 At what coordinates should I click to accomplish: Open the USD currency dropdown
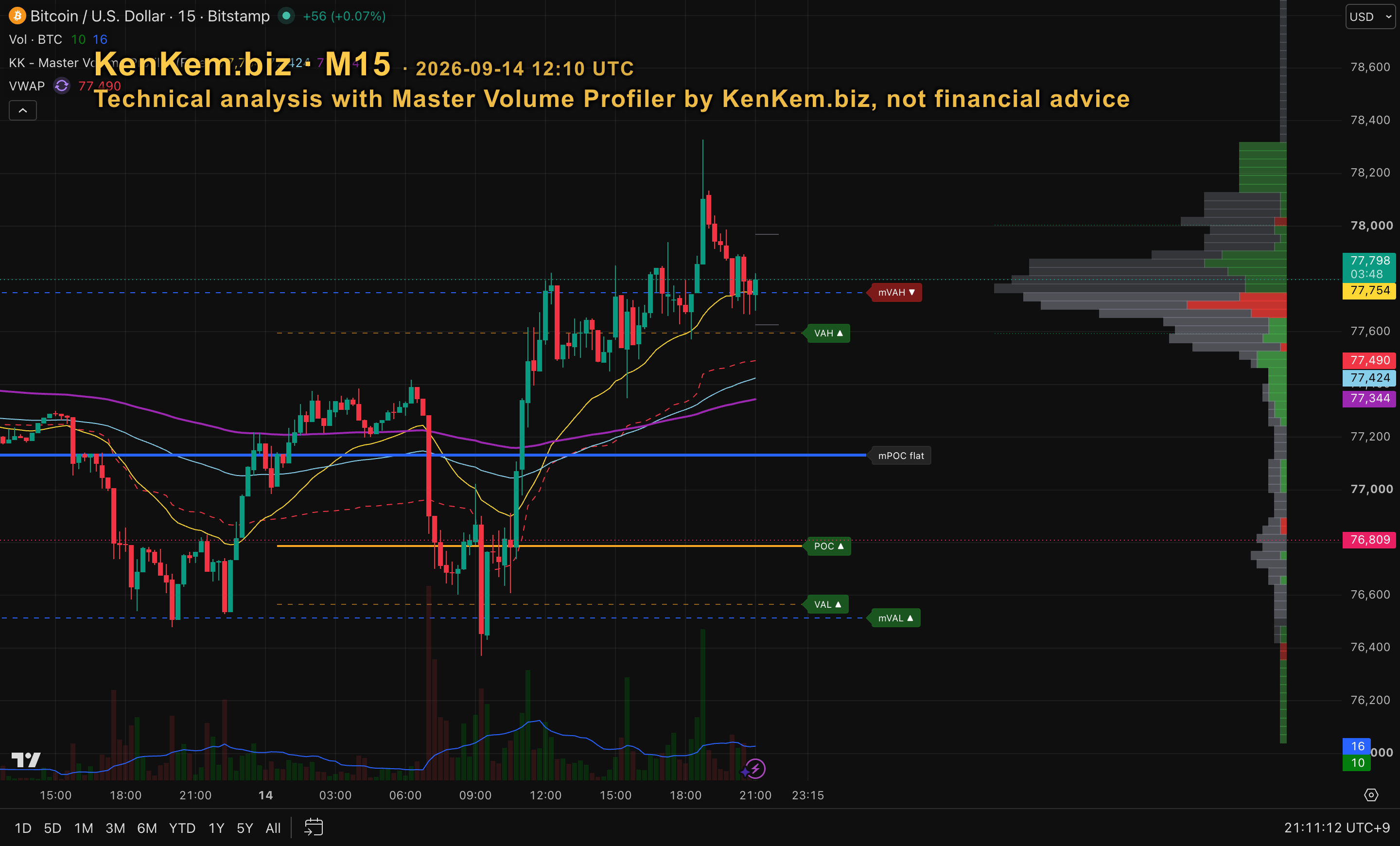[x=1370, y=17]
